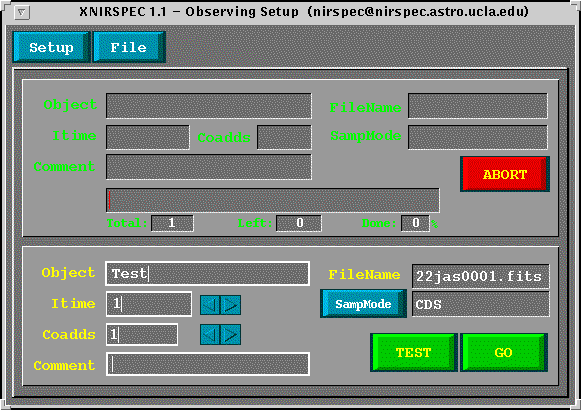Click the lower Itime input field
Viewport: 581px width, 410px height.
[149, 304]
